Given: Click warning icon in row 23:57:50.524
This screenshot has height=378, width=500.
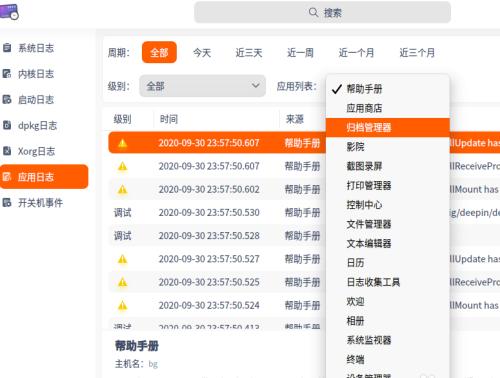Looking at the screenshot, I should click(123, 305).
